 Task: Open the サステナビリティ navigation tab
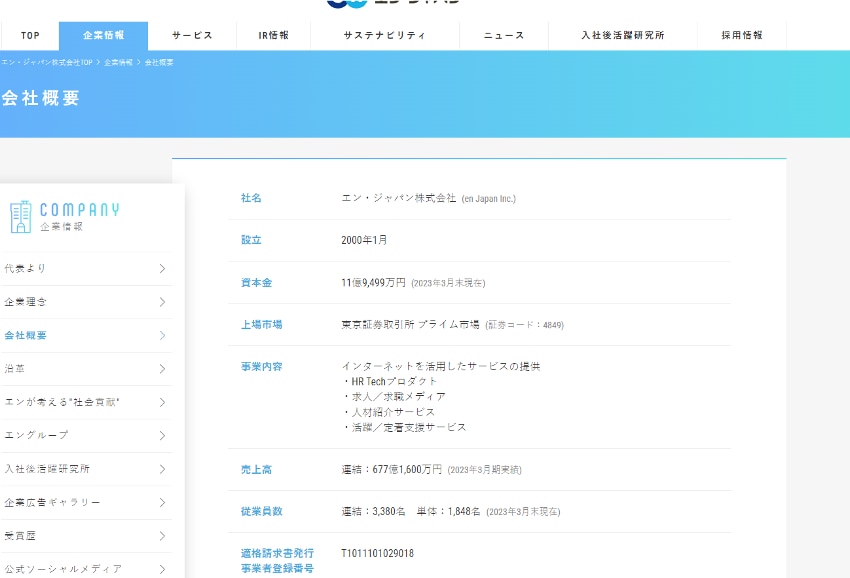(x=385, y=36)
